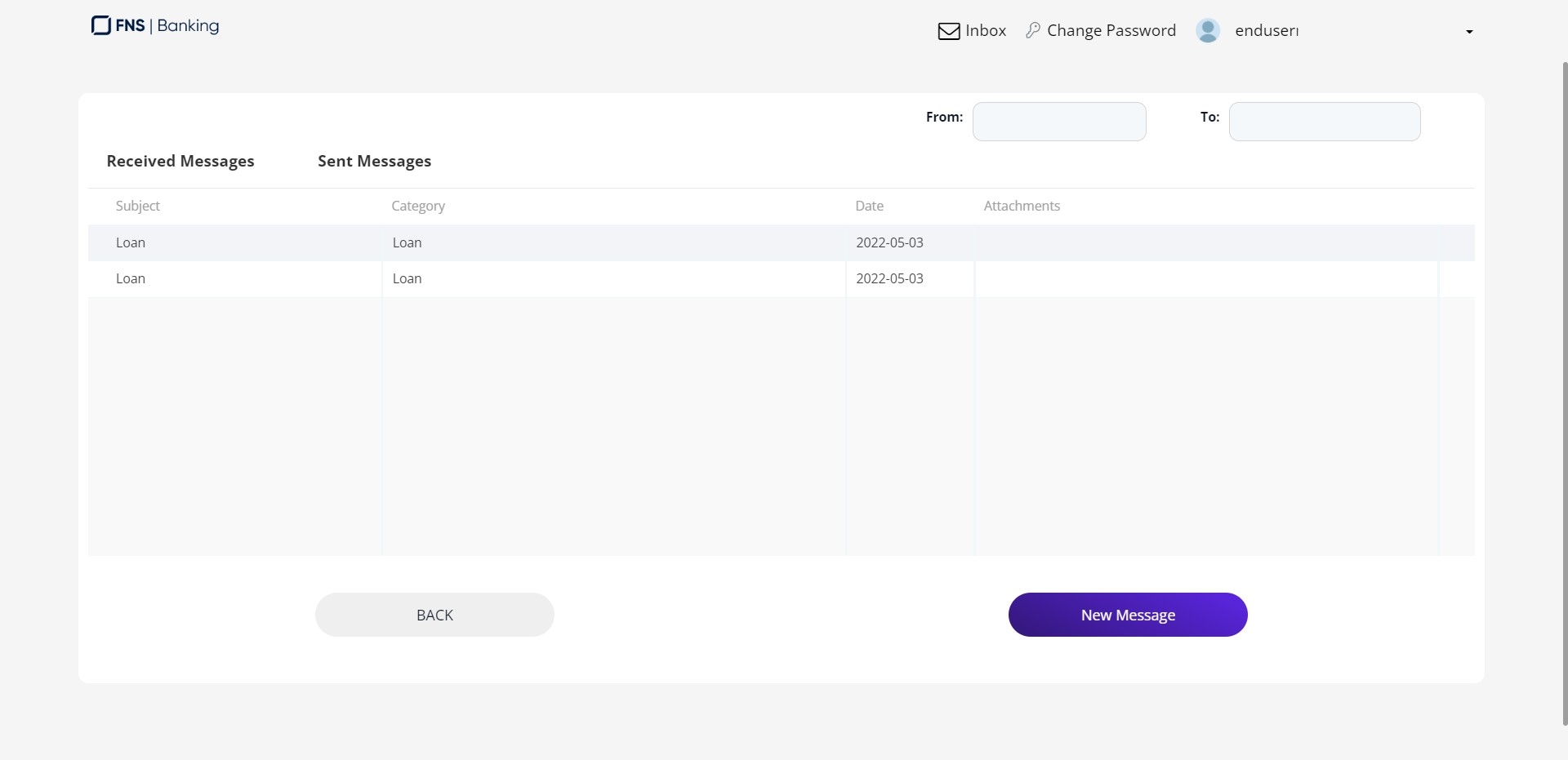The height and width of the screenshot is (760, 1568).
Task: Switch to the Received Messages tab
Action: [x=180, y=162]
